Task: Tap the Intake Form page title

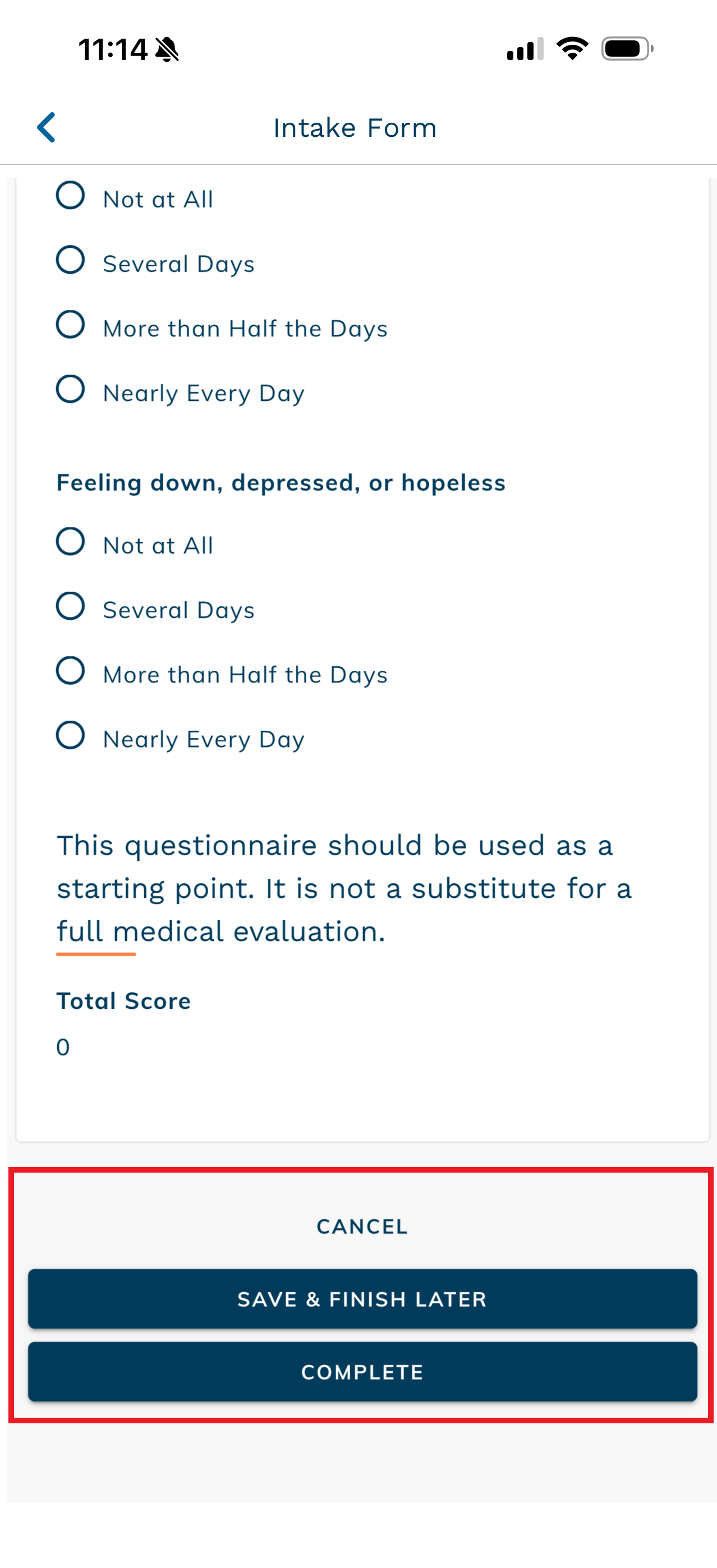Action: tap(355, 128)
